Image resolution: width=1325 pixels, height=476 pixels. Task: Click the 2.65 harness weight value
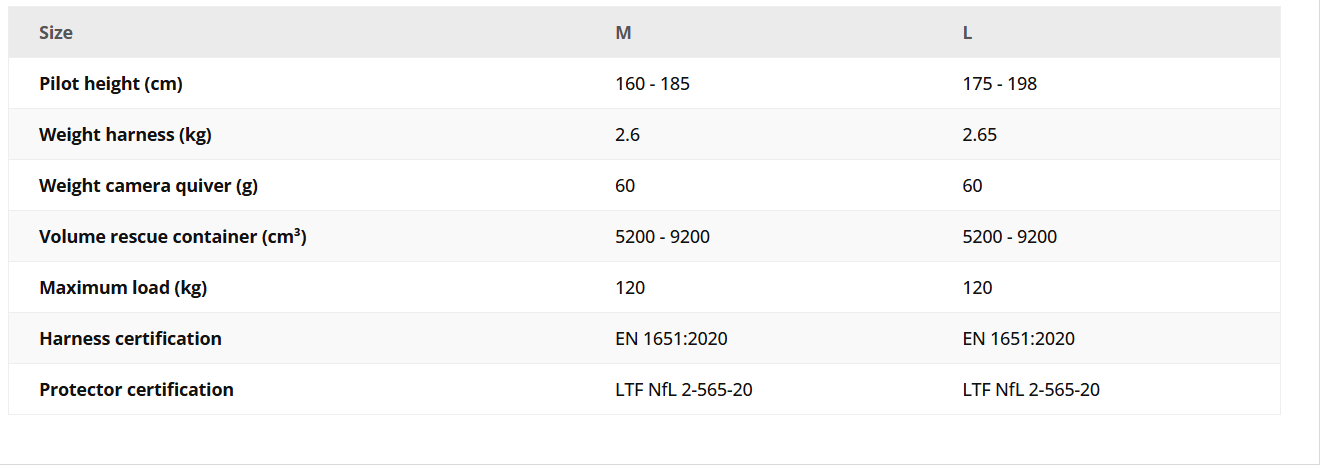click(979, 135)
